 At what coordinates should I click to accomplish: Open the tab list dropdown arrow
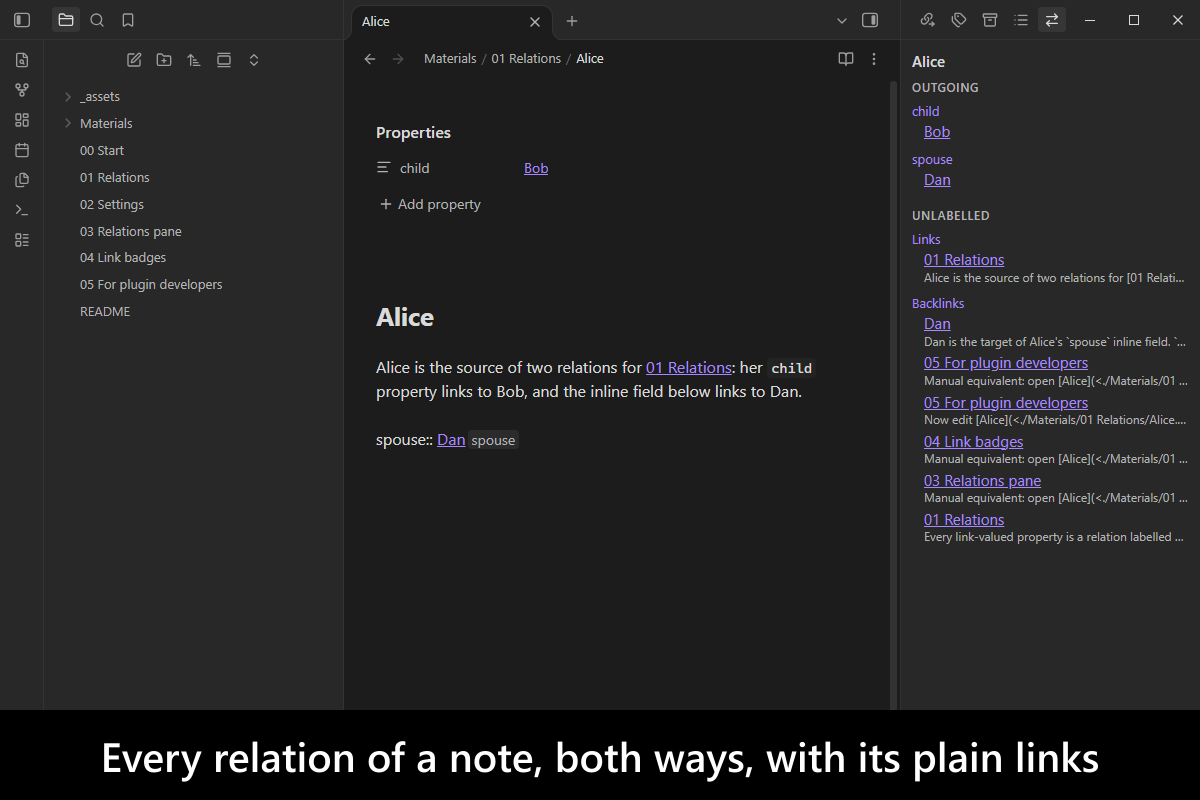[842, 20]
